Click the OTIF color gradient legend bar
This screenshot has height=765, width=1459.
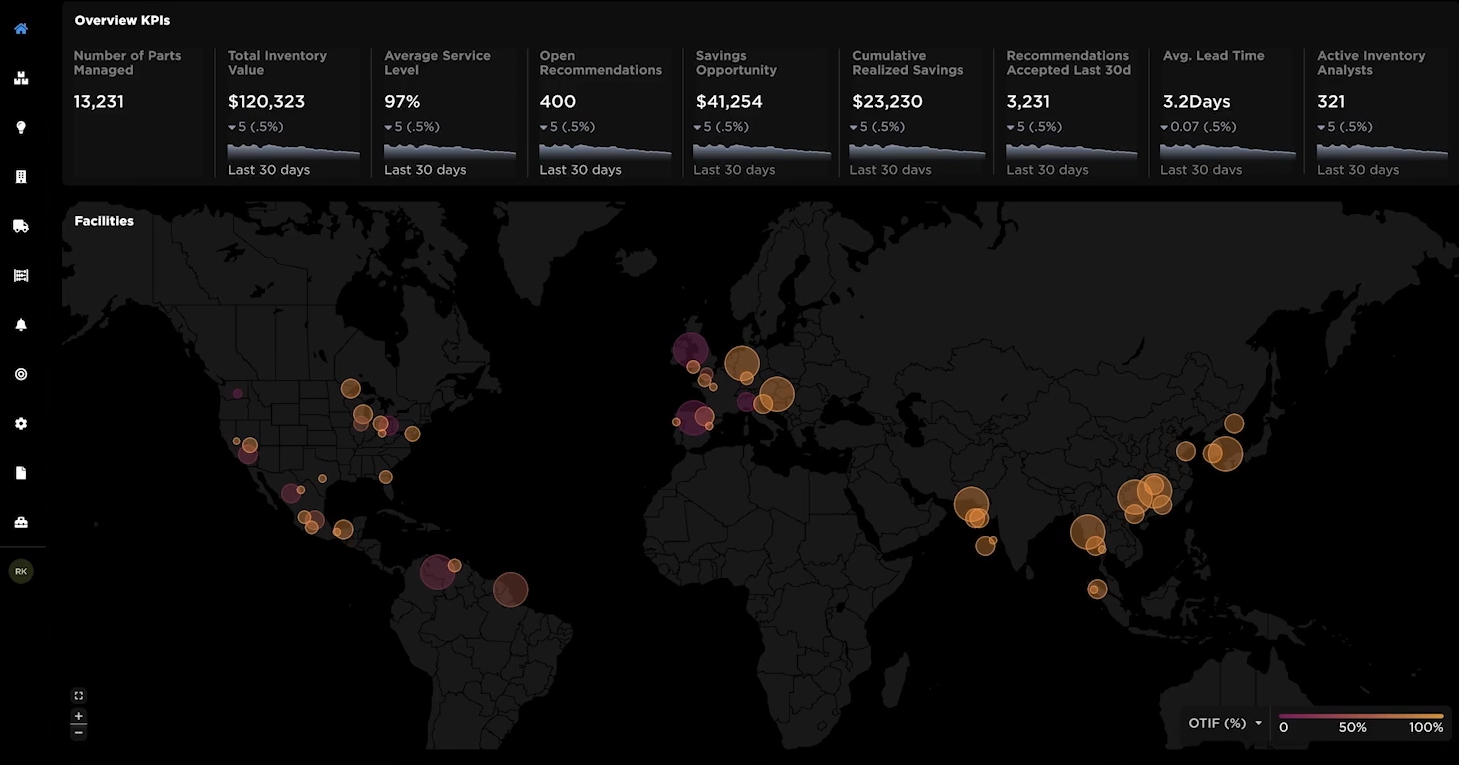[x=1361, y=716]
